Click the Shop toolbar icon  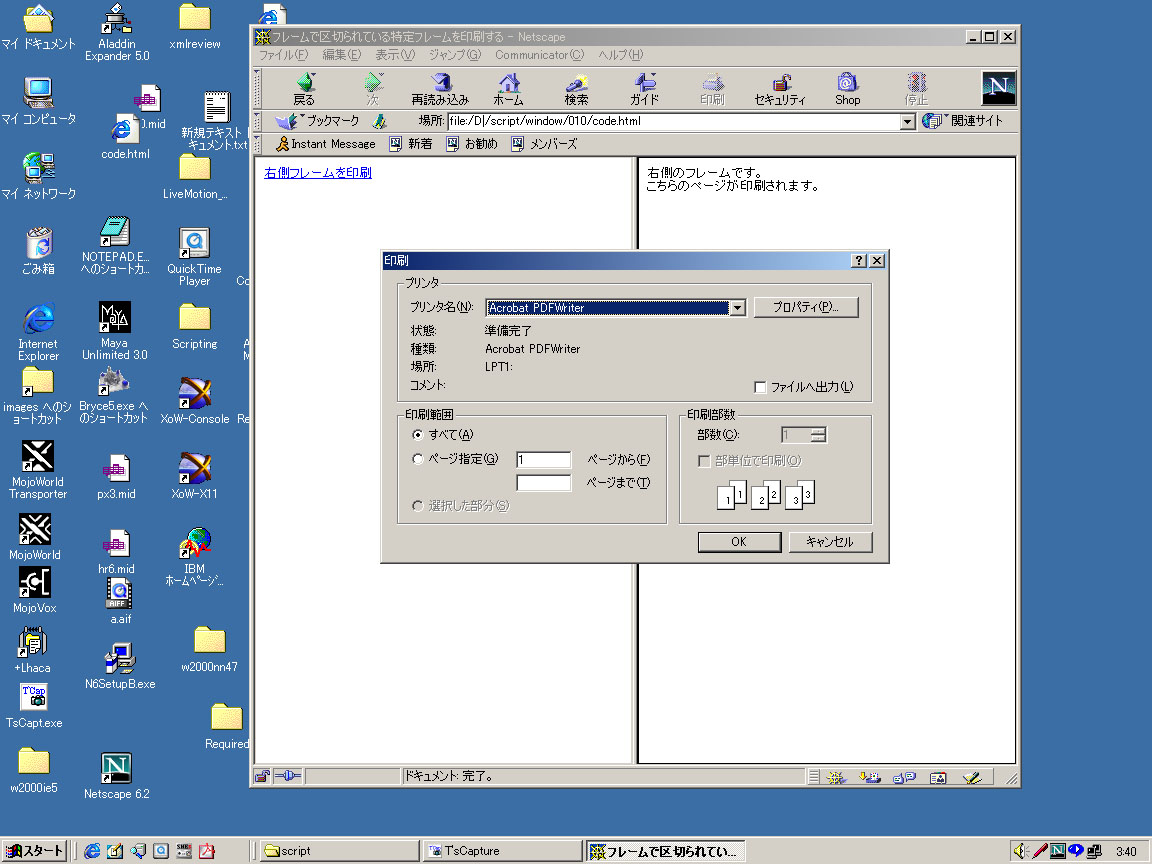[x=847, y=89]
